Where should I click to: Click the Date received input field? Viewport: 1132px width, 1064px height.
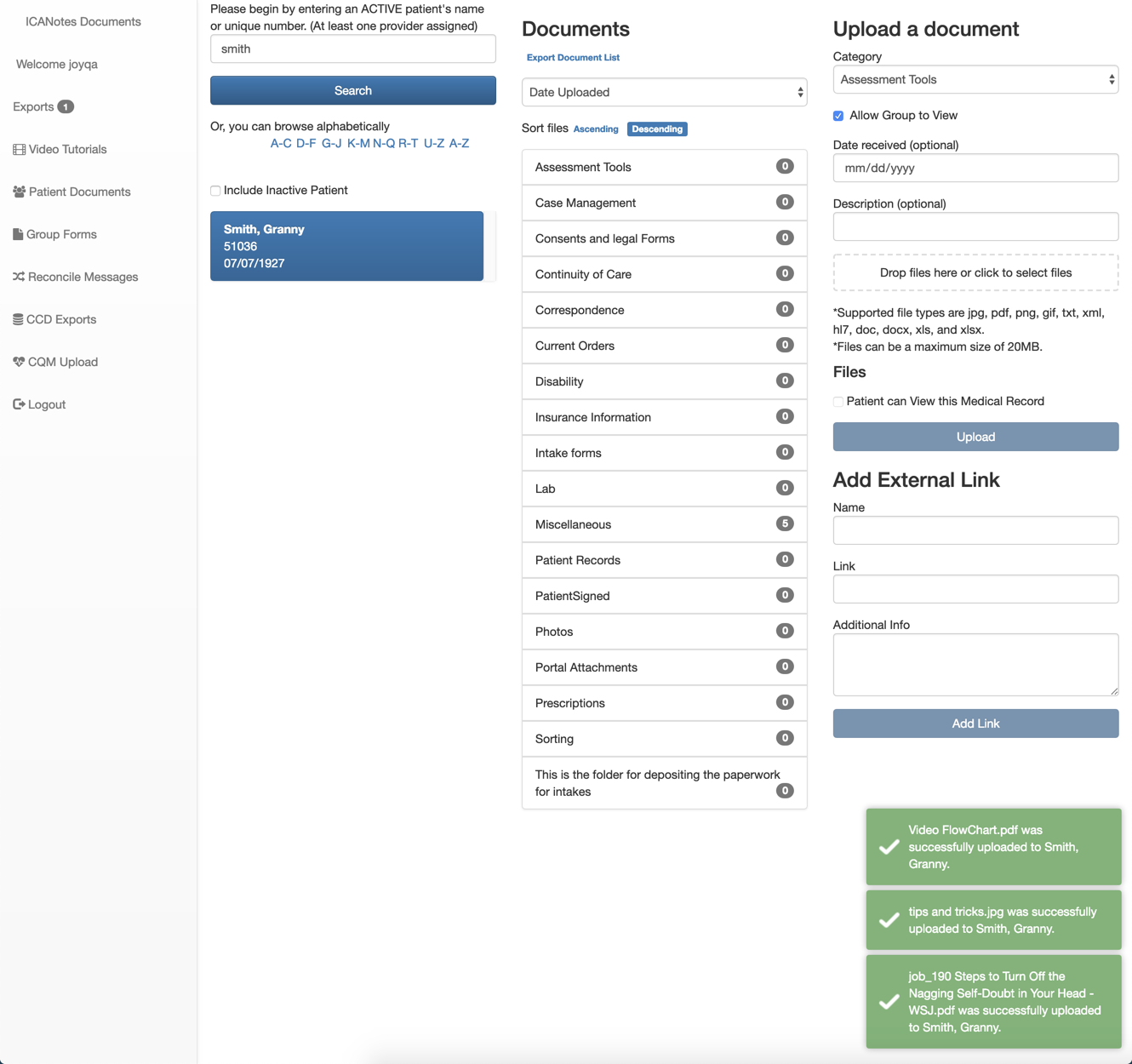pyautogui.click(x=975, y=168)
